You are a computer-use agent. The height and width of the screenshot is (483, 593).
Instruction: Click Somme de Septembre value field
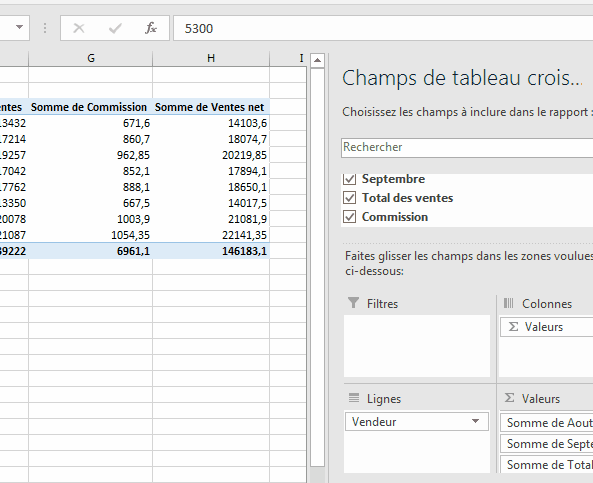click(547, 444)
